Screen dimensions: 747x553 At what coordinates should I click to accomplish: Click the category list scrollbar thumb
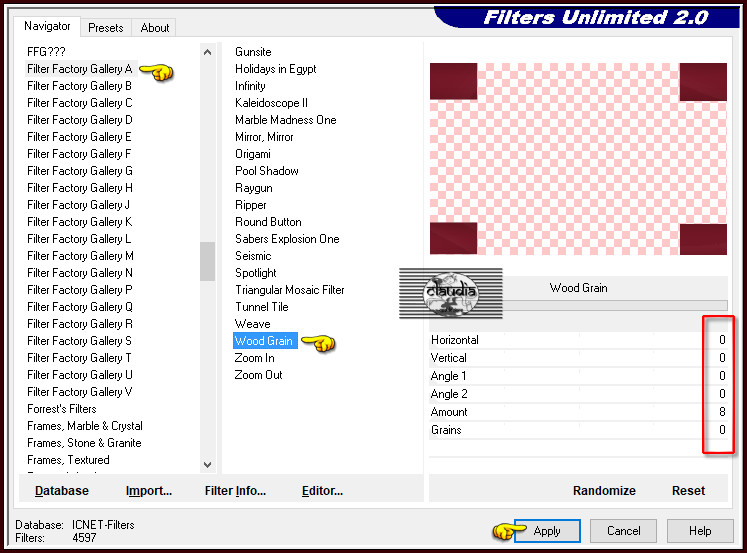pos(207,261)
